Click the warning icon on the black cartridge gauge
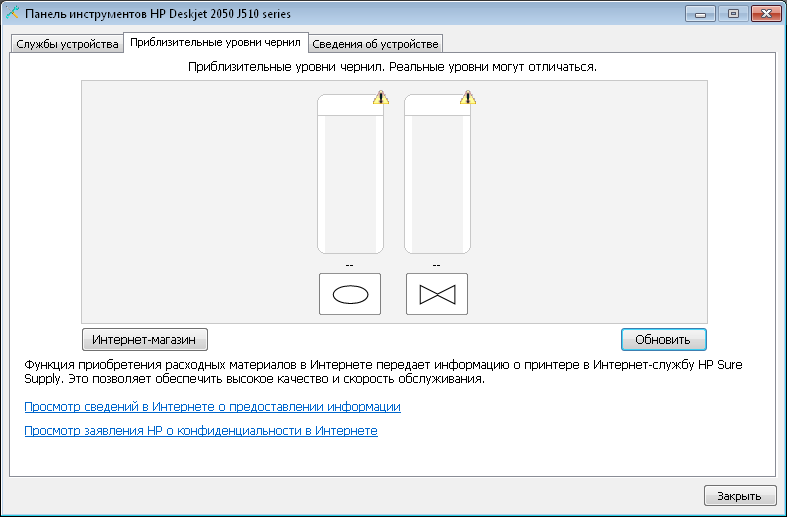The image size is (787, 517). pyautogui.click(x=381, y=97)
